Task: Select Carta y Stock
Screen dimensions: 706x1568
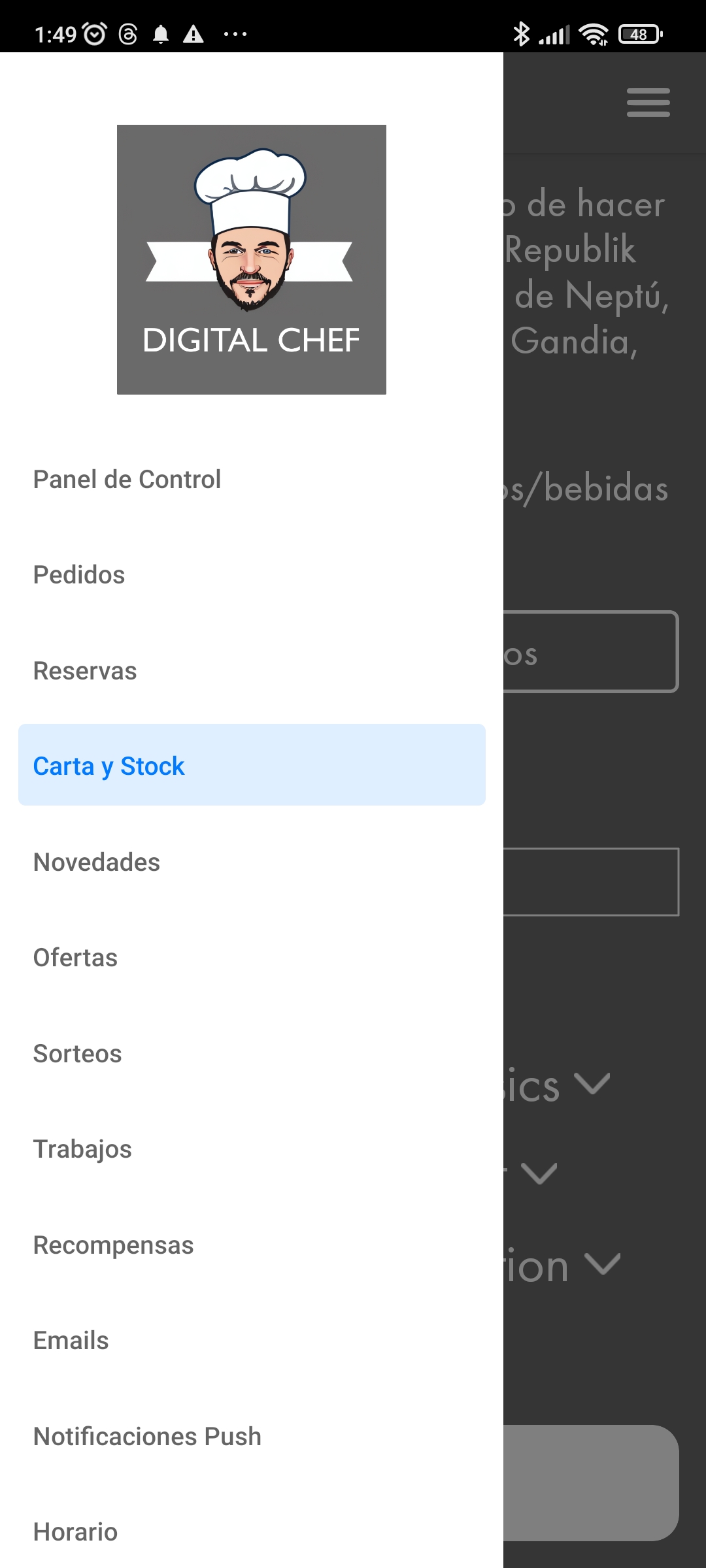Action: 109,766
